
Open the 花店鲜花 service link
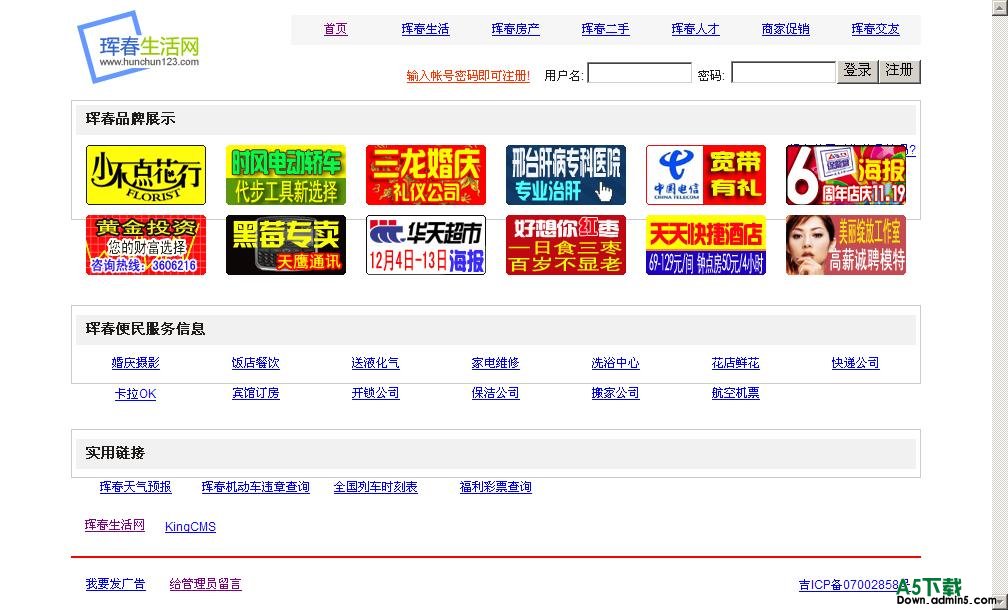pos(735,363)
